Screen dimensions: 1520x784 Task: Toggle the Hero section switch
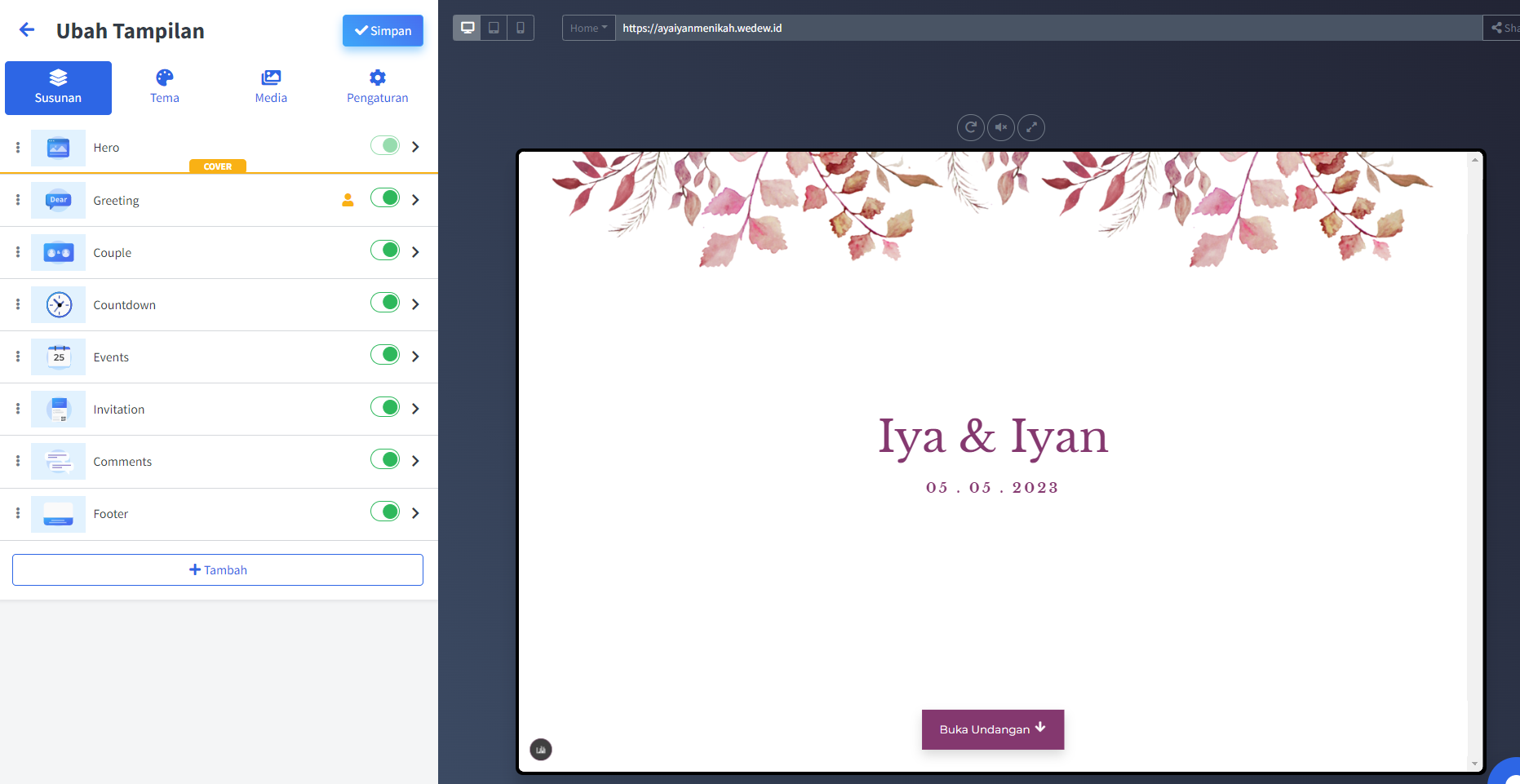click(x=385, y=145)
